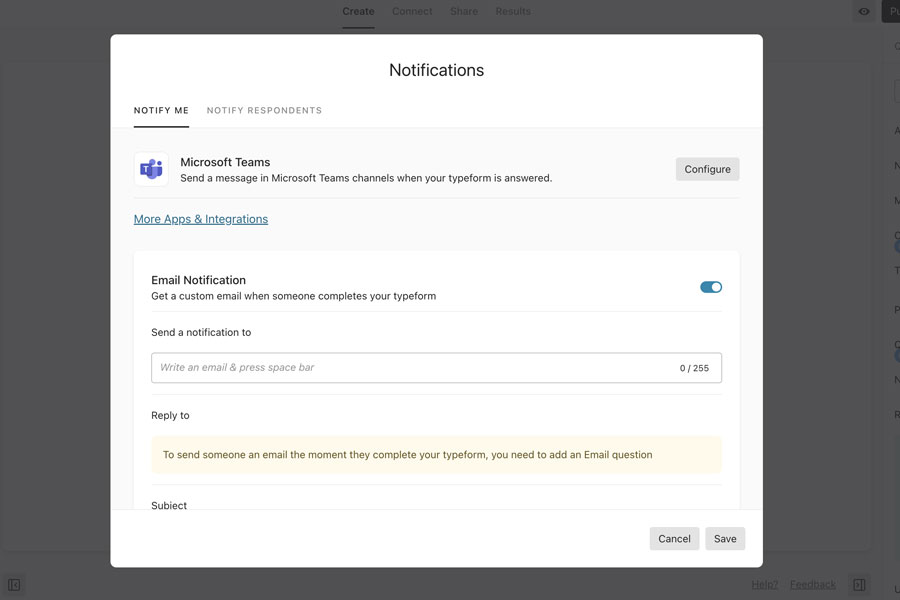Click the Email question warning banner
The image size is (900, 600).
click(x=436, y=455)
